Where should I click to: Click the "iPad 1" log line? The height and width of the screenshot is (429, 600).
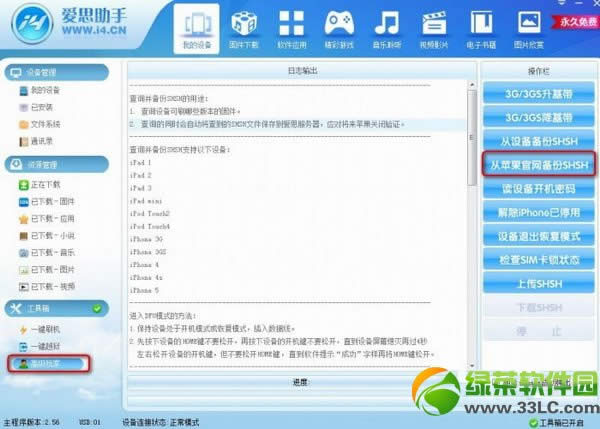(140, 163)
